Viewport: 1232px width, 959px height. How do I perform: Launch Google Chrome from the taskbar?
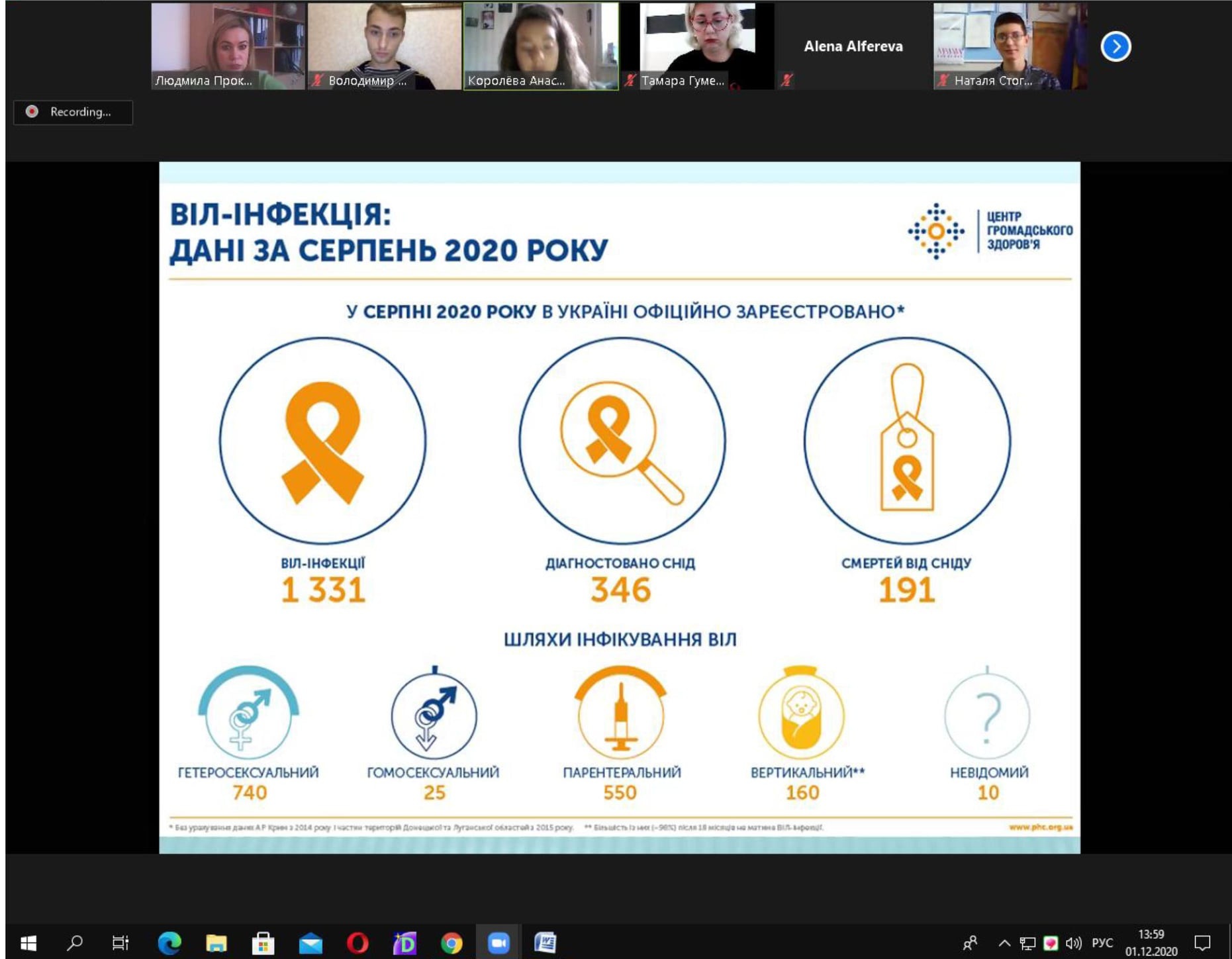coord(451,942)
